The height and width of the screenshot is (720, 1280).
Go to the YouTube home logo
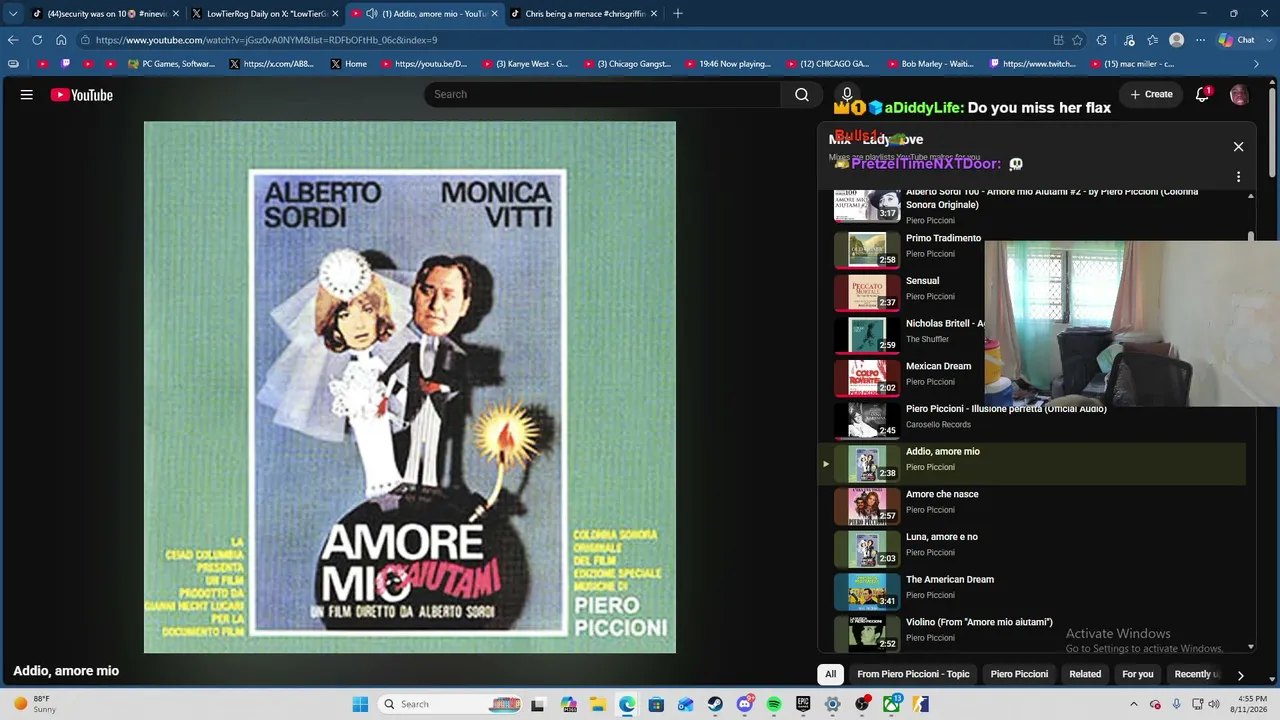tap(82, 95)
